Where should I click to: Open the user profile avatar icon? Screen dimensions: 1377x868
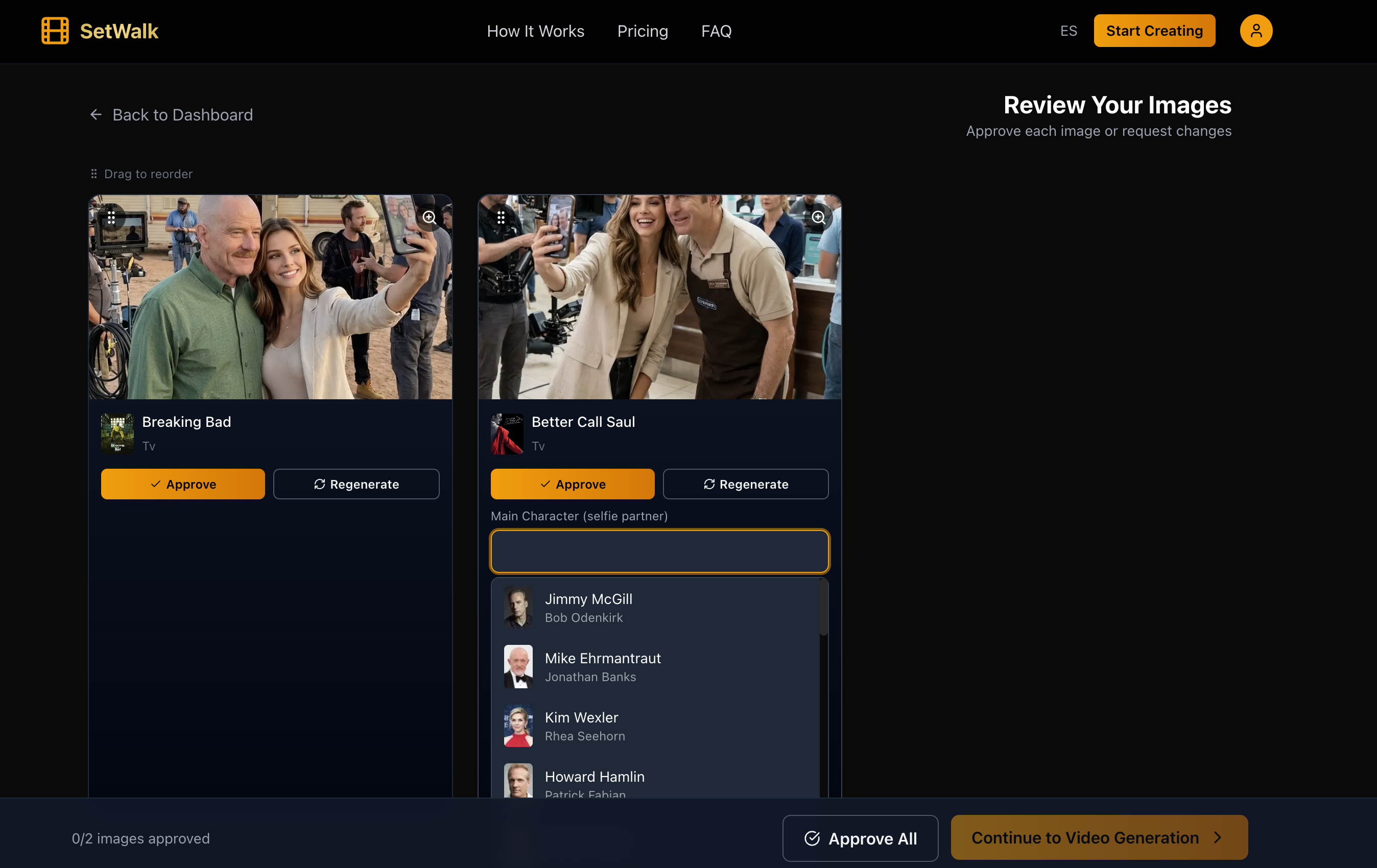[x=1255, y=31]
